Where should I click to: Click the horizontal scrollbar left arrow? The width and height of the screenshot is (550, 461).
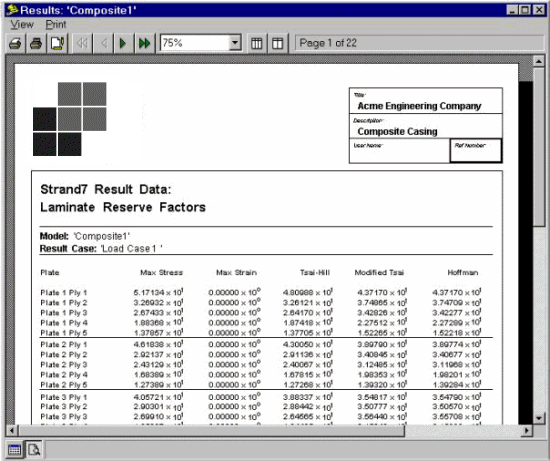point(12,430)
